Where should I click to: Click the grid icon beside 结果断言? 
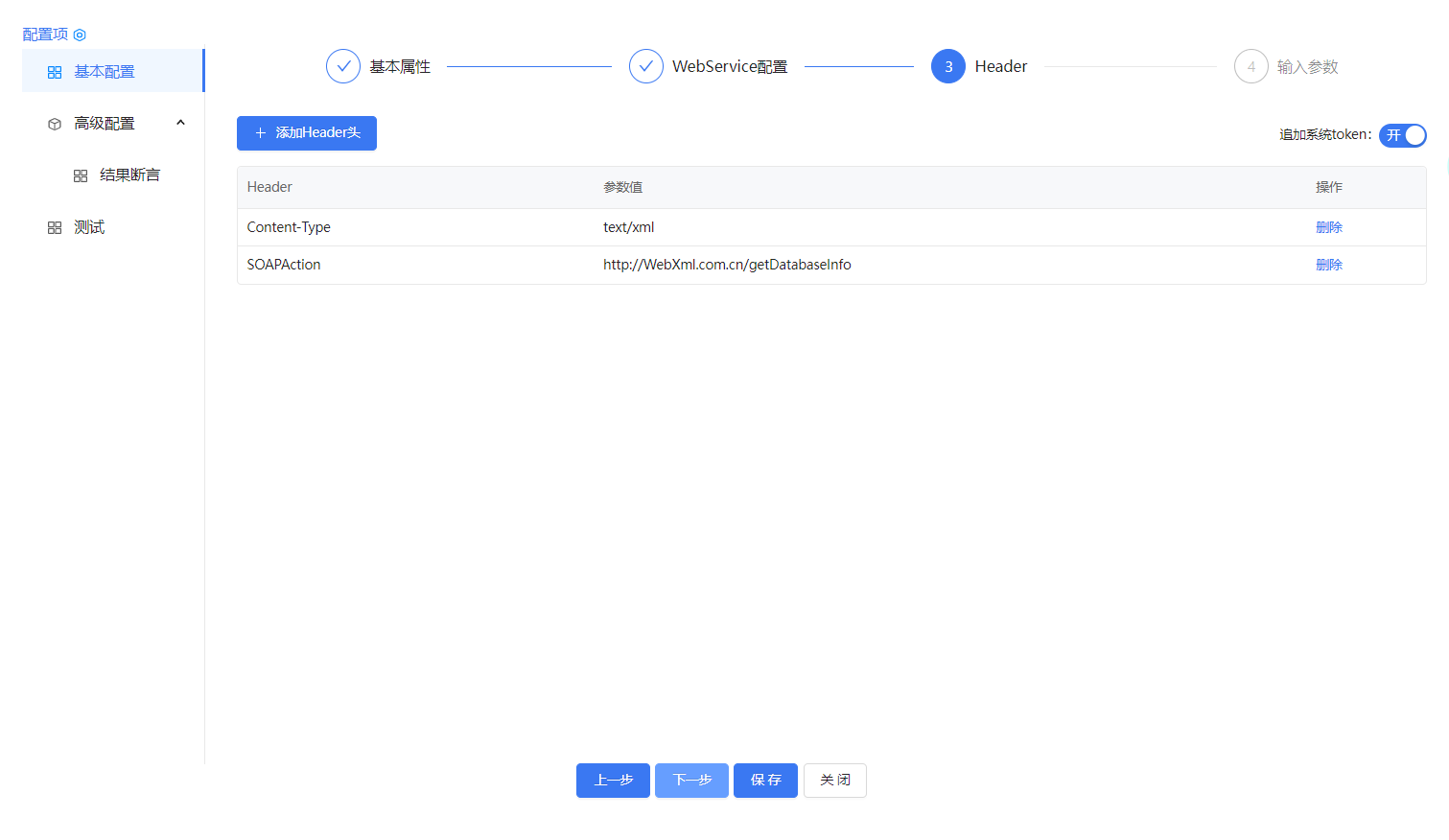click(81, 175)
